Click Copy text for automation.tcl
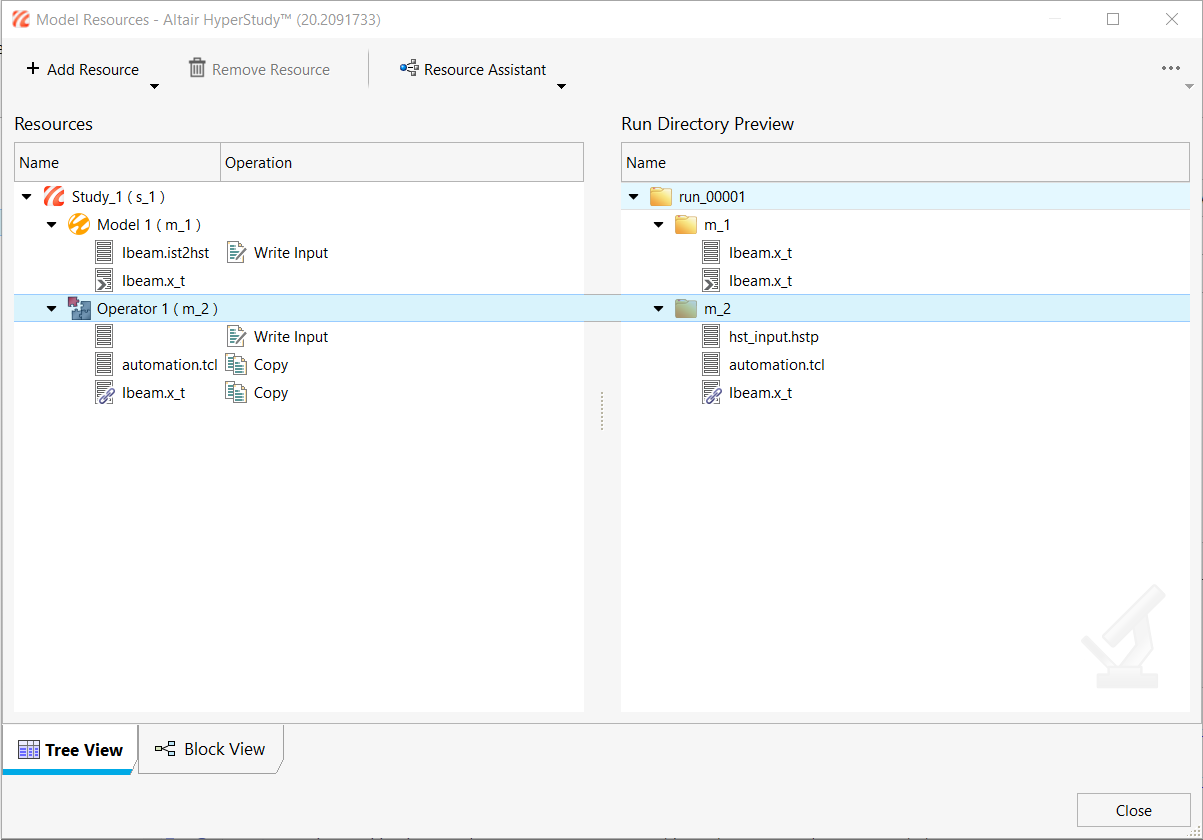 [271, 365]
